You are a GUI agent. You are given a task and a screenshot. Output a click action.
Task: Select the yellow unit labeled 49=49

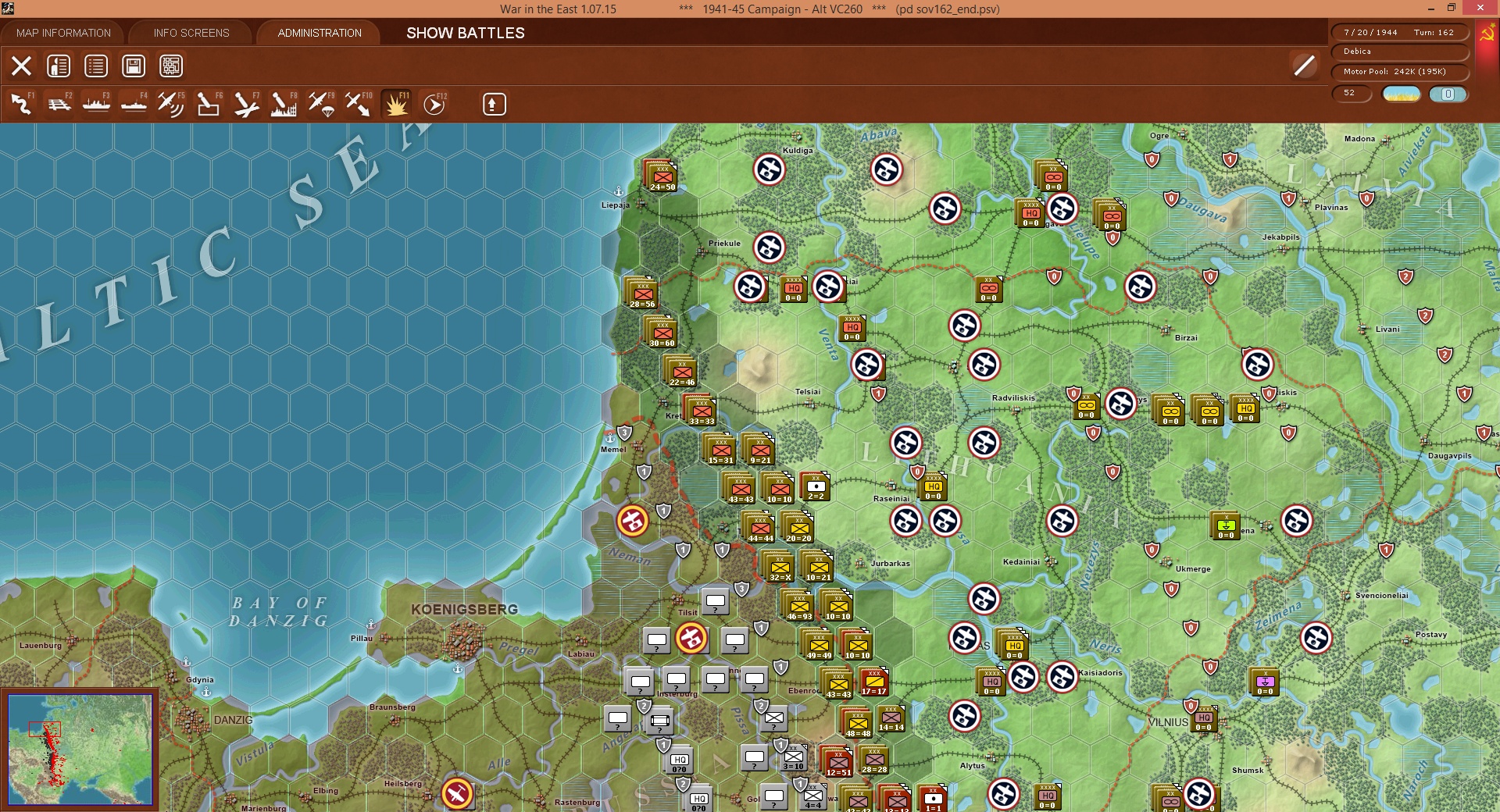point(818,644)
